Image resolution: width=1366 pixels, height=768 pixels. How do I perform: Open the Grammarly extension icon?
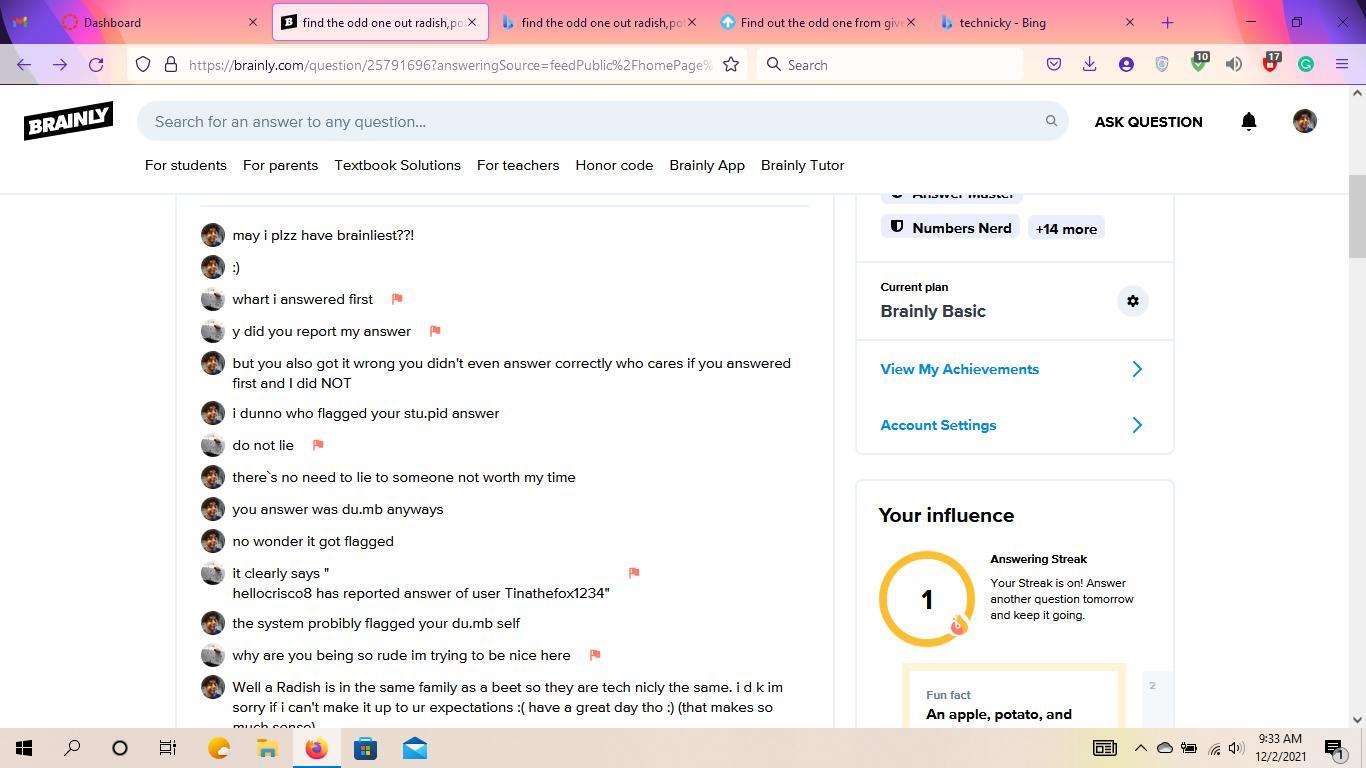click(x=1306, y=65)
